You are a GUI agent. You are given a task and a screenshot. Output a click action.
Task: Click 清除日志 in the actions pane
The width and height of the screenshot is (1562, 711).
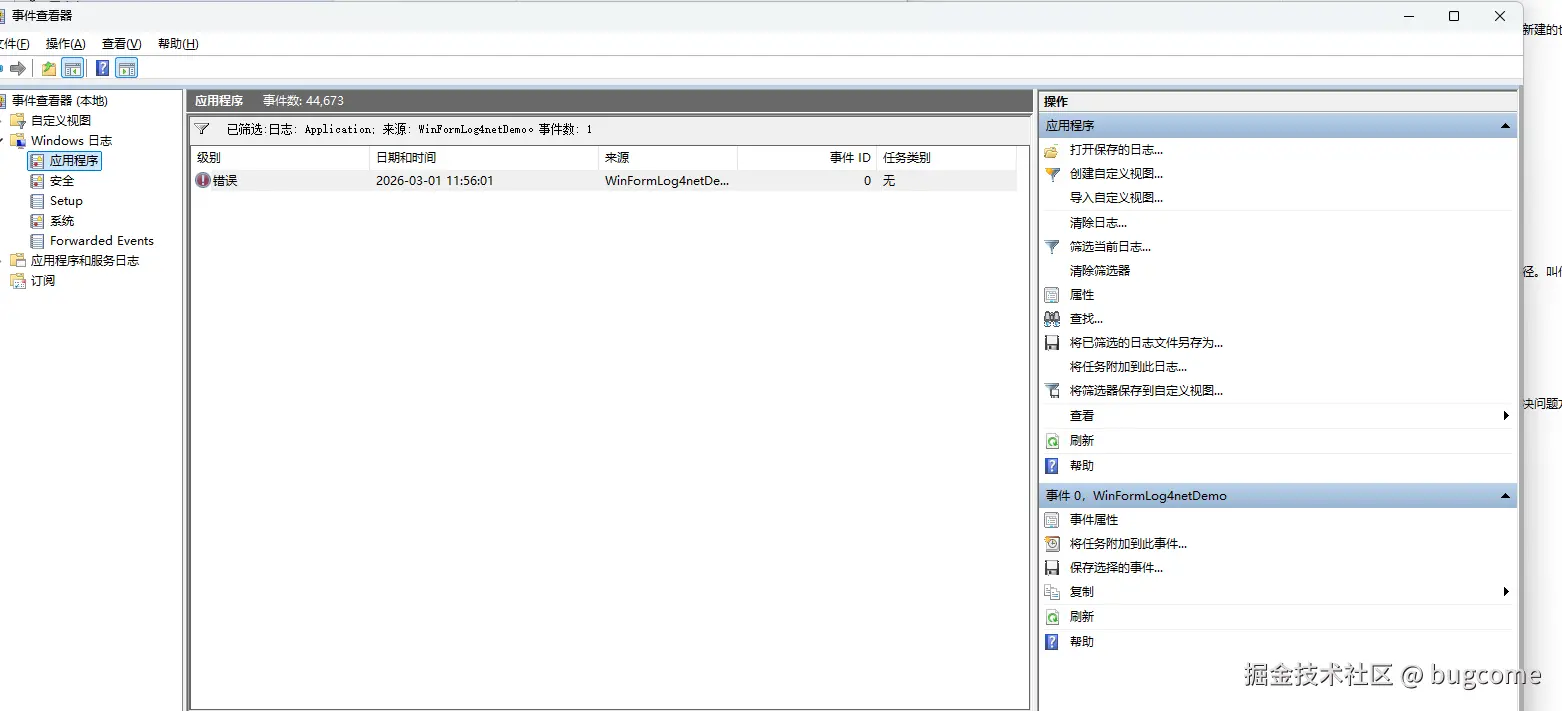tap(1098, 223)
